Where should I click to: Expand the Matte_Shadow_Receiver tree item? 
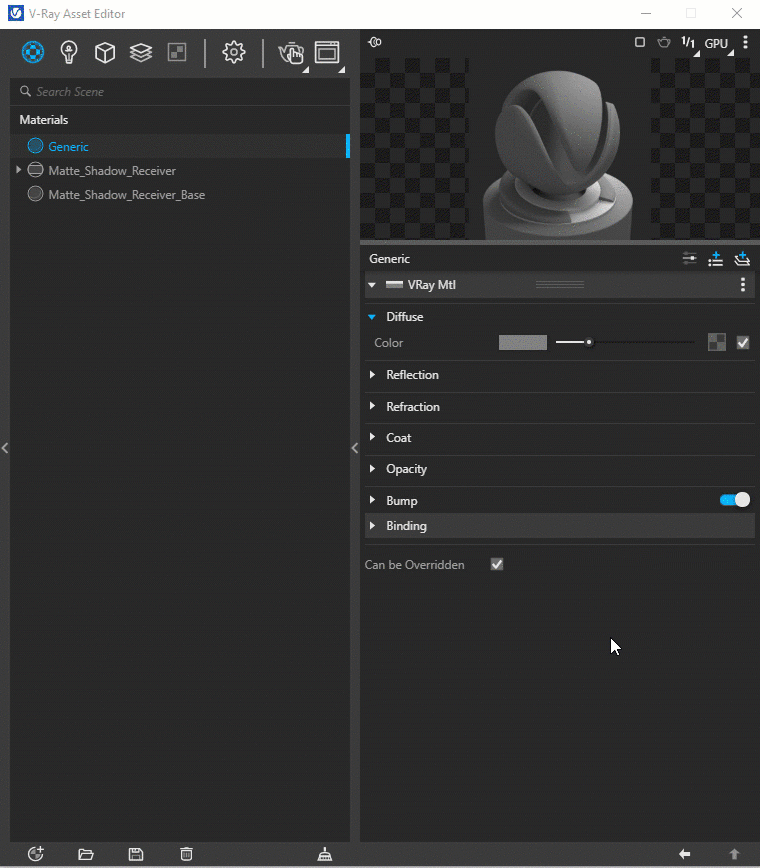[18, 170]
